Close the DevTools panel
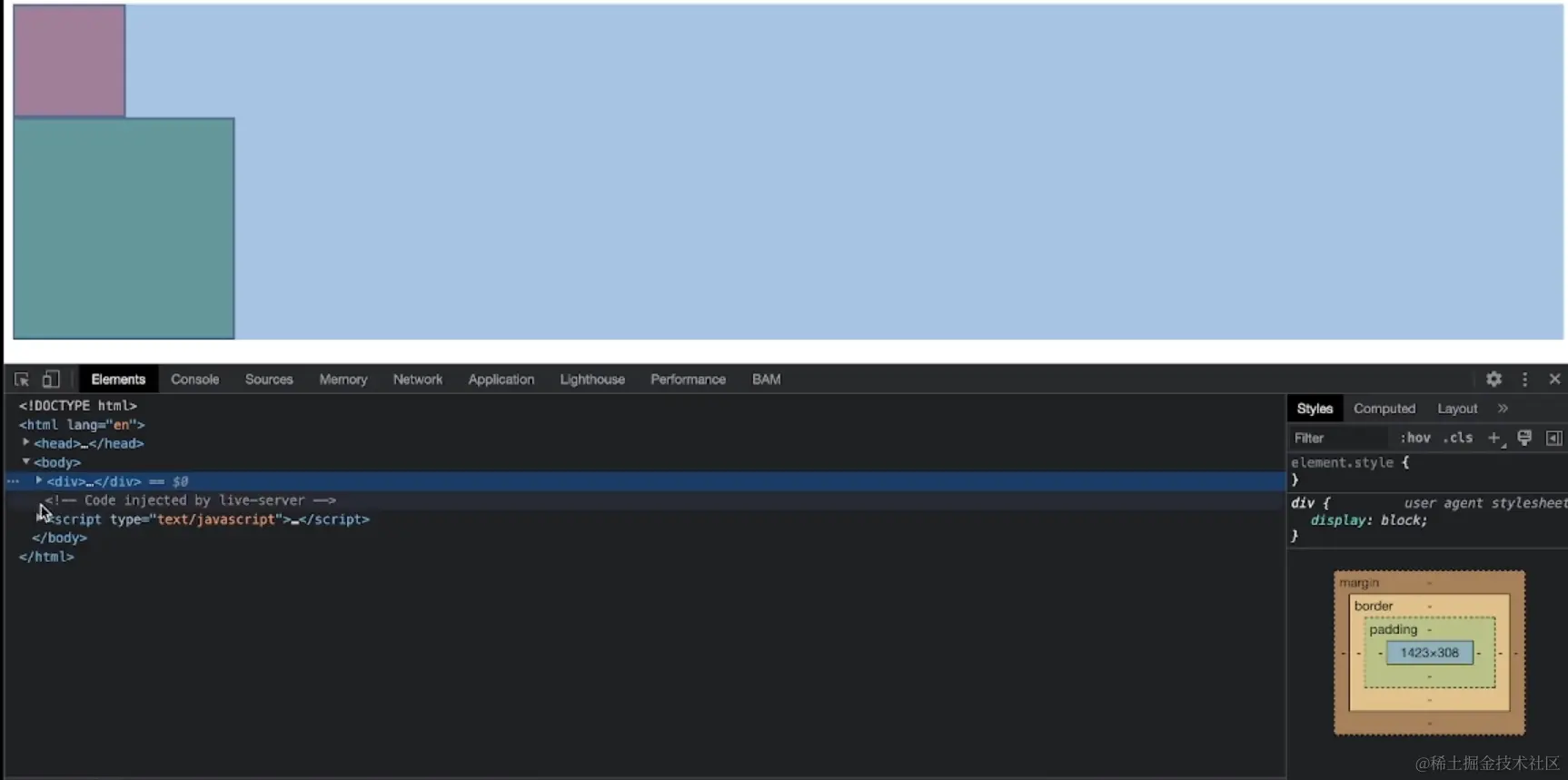This screenshot has width=1568, height=780. 1554,379
